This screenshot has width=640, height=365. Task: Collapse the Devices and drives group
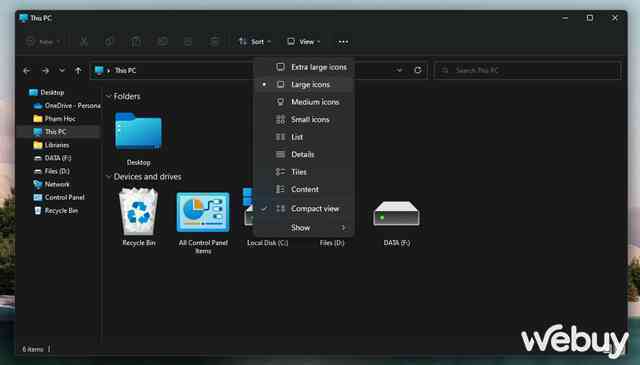(x=109, y=177)
